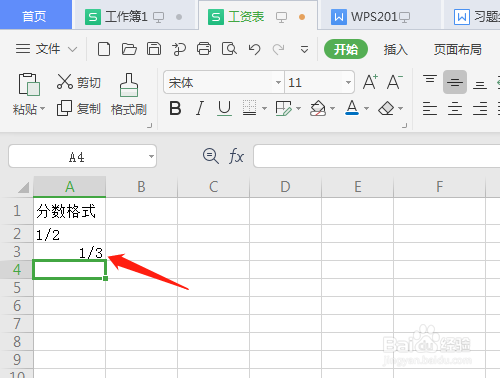Toggle middle vertical alignment

tap(455, 82)
